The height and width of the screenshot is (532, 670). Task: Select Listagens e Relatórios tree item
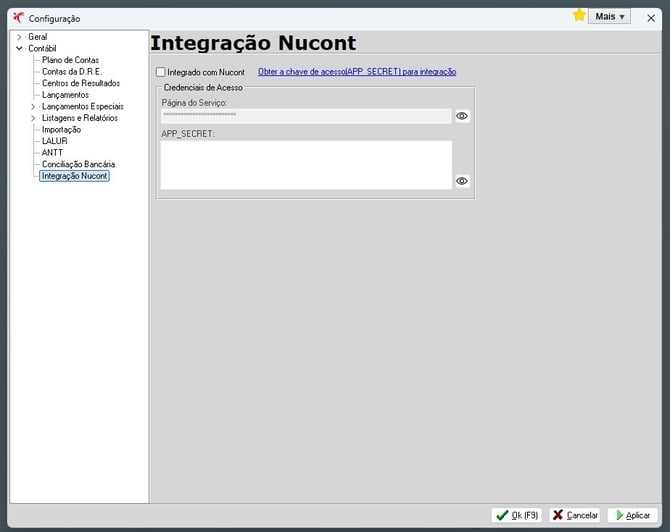[79, 118]
